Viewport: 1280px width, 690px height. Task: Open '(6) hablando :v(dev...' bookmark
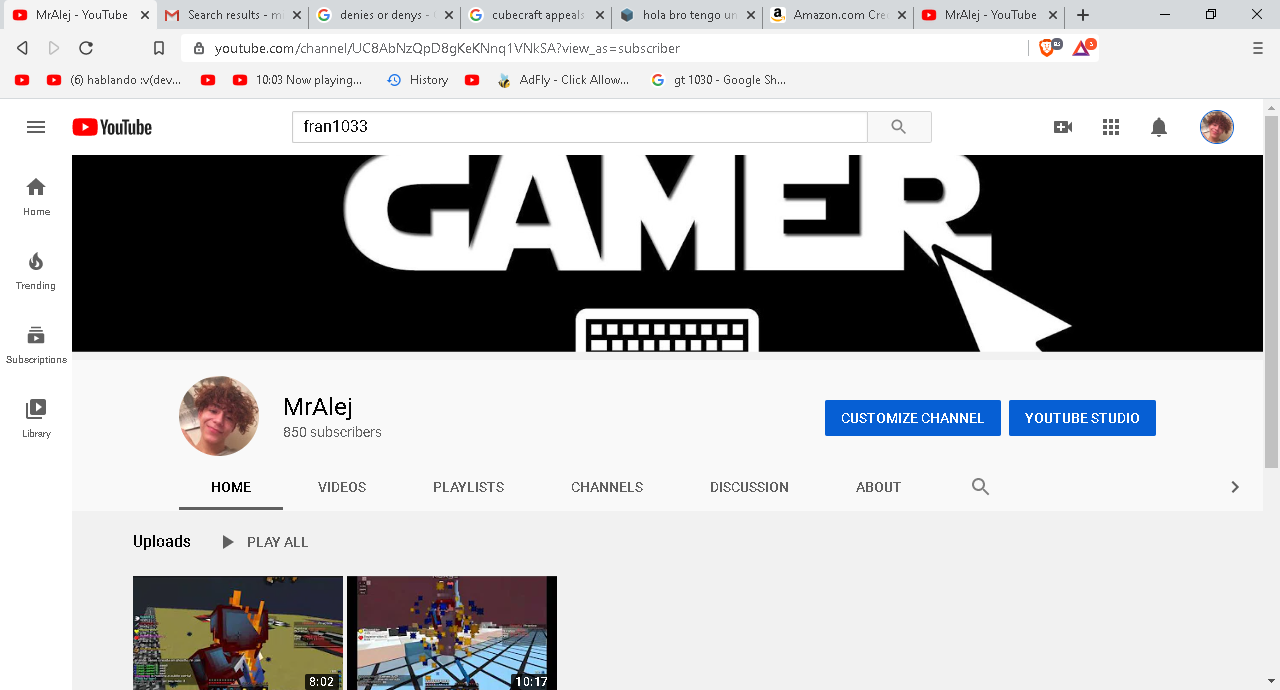[x=115, y=80]
